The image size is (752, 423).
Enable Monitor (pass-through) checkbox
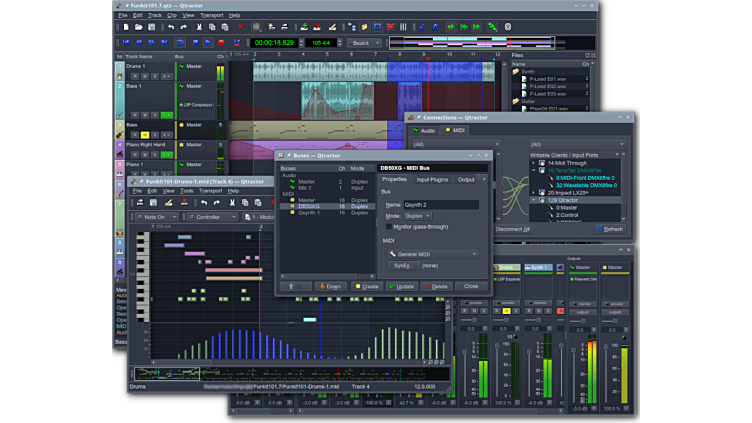pos(387,227)
